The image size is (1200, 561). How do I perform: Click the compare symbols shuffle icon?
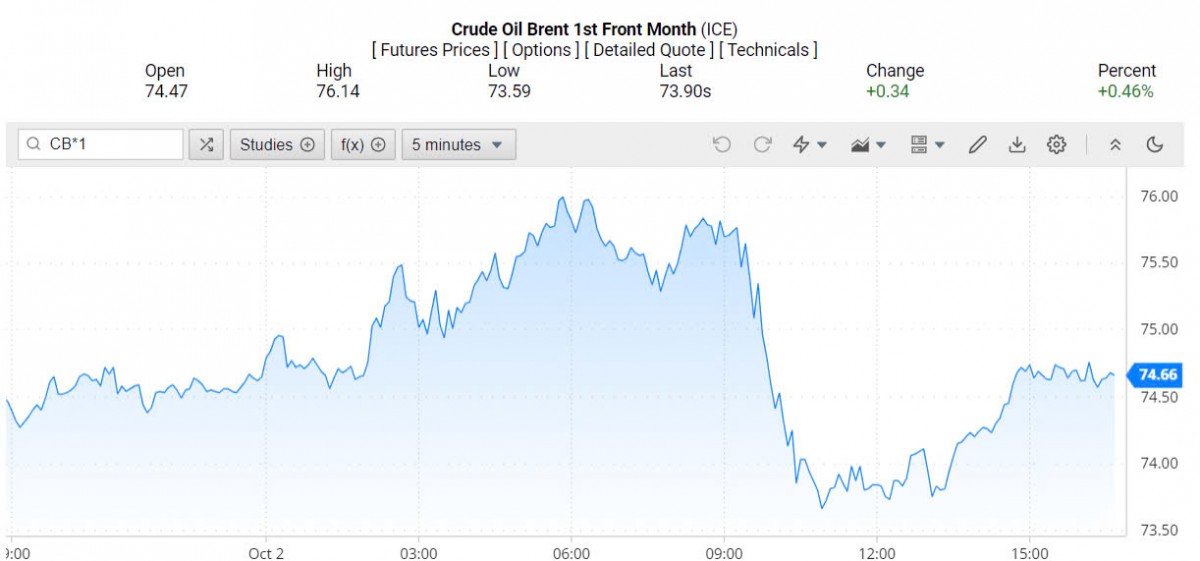[x=206, y=145]
